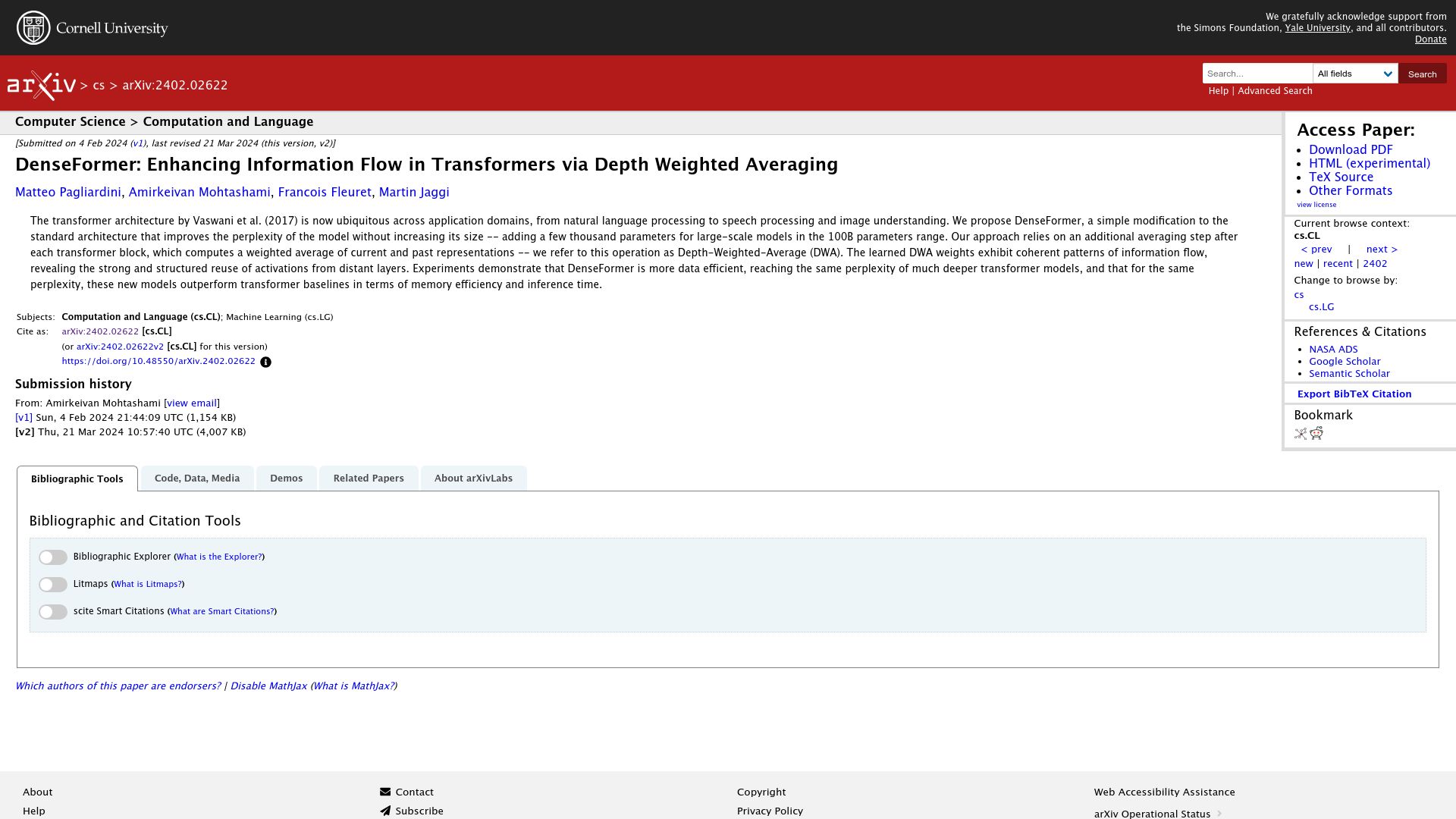Switch to the Code, Data, Media tab
The image size is (1456, 819).
[197, 479]
